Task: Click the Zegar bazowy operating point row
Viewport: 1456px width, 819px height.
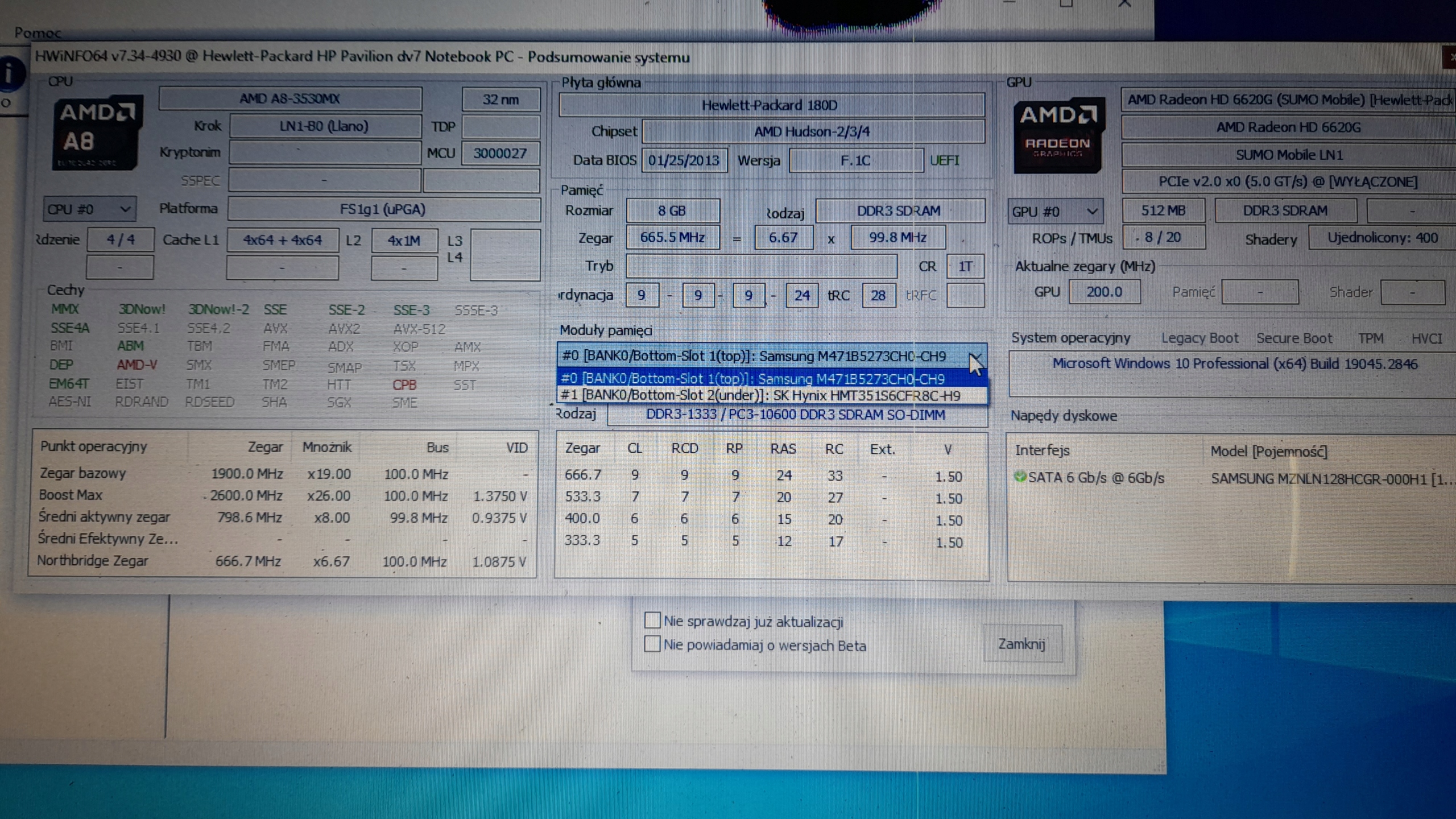Action: tap(283, 474)
